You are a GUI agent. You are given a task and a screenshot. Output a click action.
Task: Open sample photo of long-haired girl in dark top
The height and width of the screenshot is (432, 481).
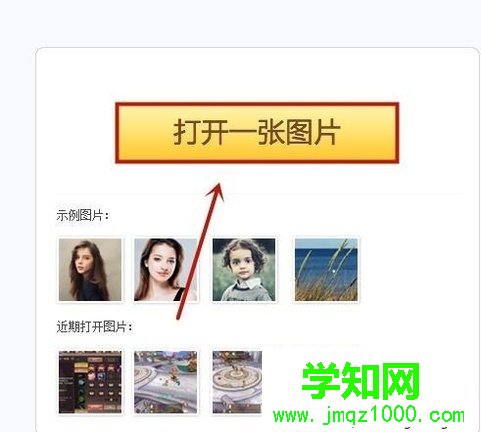click(x=90, y=270)
